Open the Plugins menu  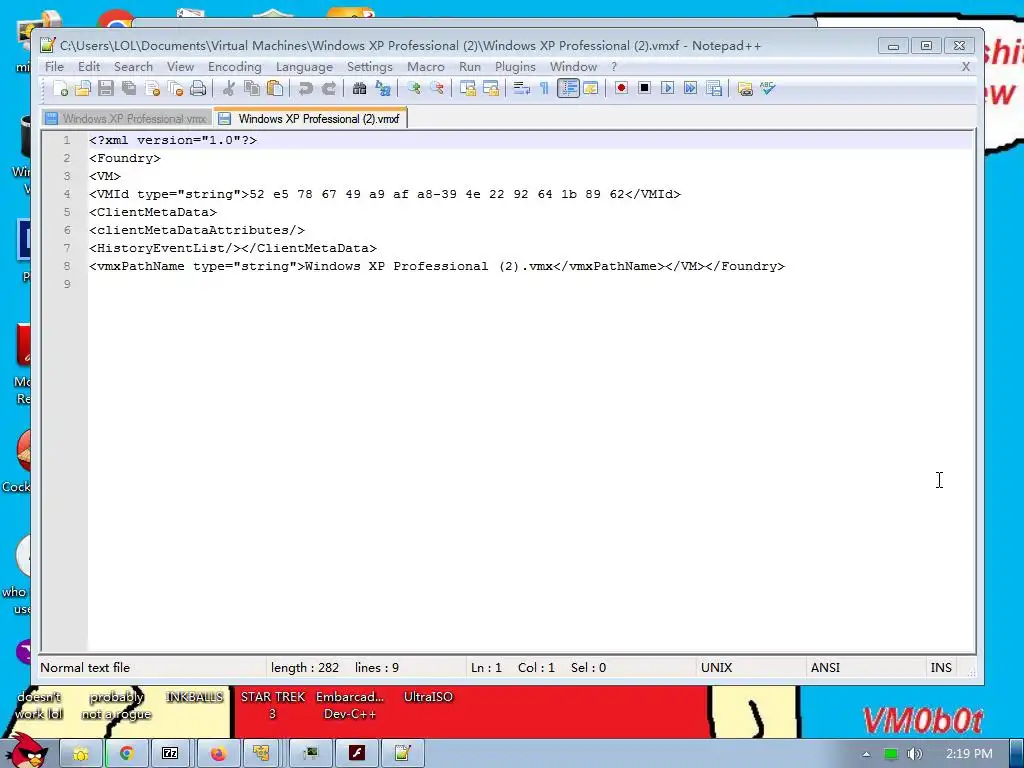[x=515, y=67]
